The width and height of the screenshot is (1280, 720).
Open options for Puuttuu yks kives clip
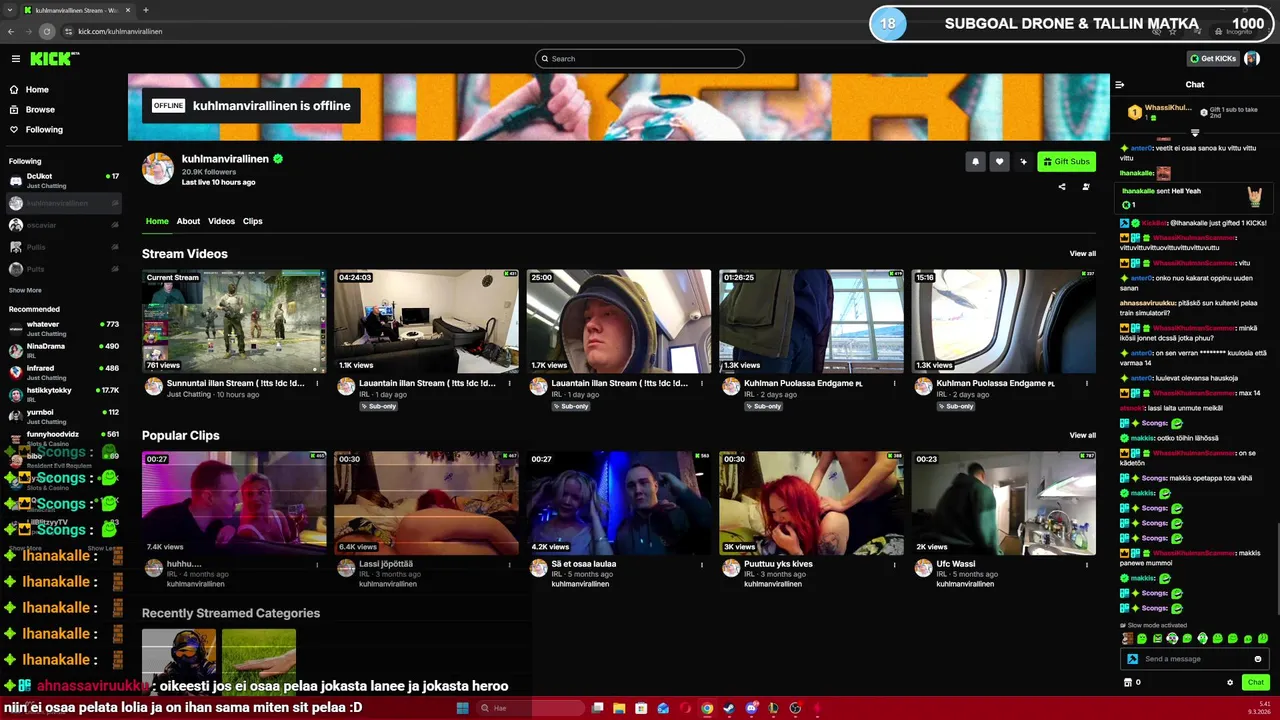895,564
